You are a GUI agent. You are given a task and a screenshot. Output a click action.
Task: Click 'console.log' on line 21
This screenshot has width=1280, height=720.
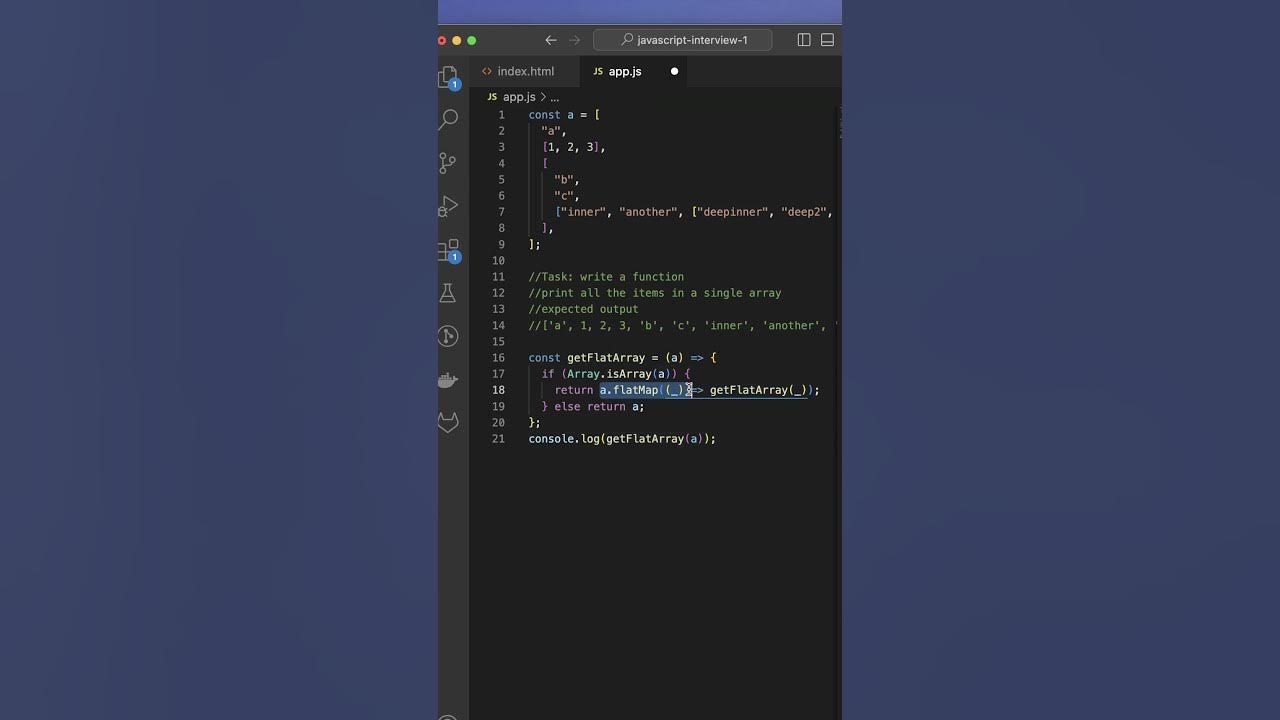[x=564, y=439]
